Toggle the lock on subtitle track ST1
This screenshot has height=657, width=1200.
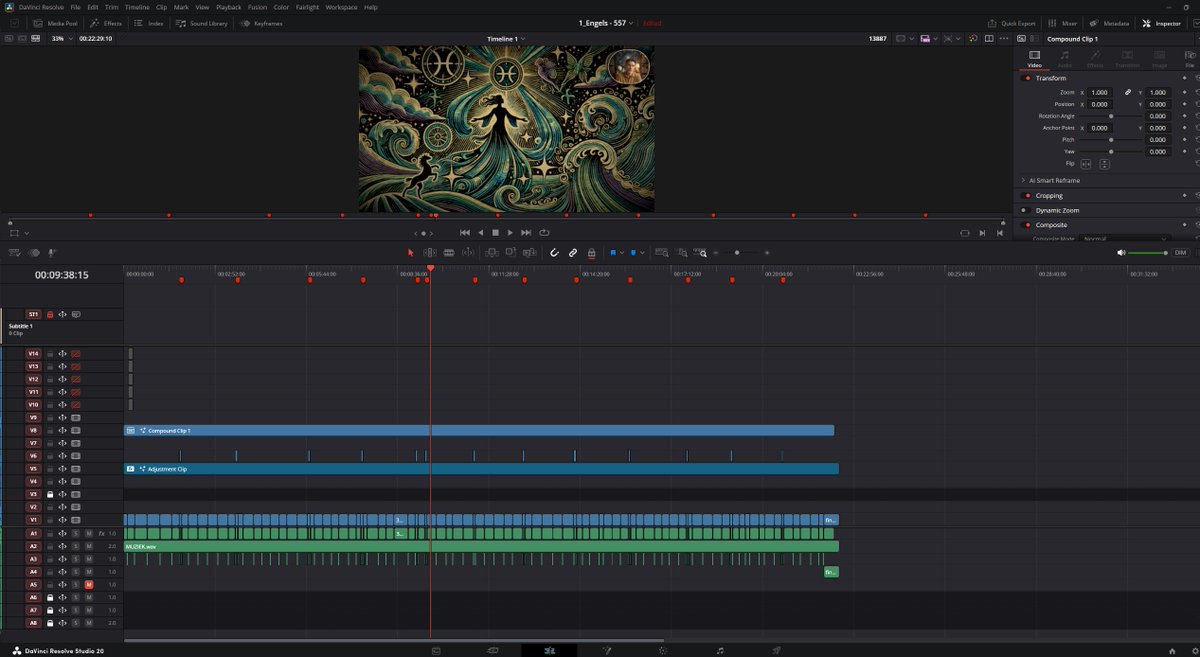click(x=50, y=314)
